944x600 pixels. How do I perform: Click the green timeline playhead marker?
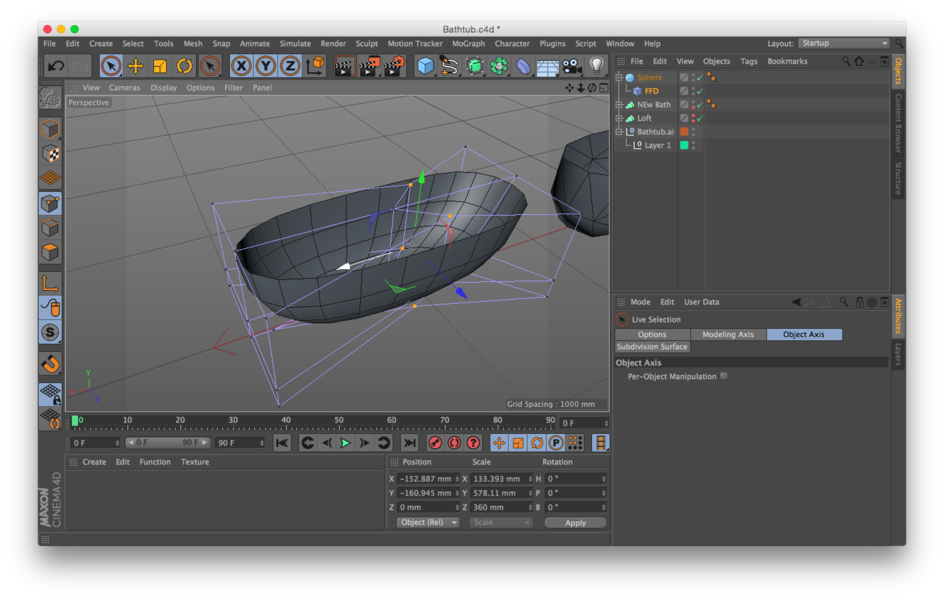(75, 421)
